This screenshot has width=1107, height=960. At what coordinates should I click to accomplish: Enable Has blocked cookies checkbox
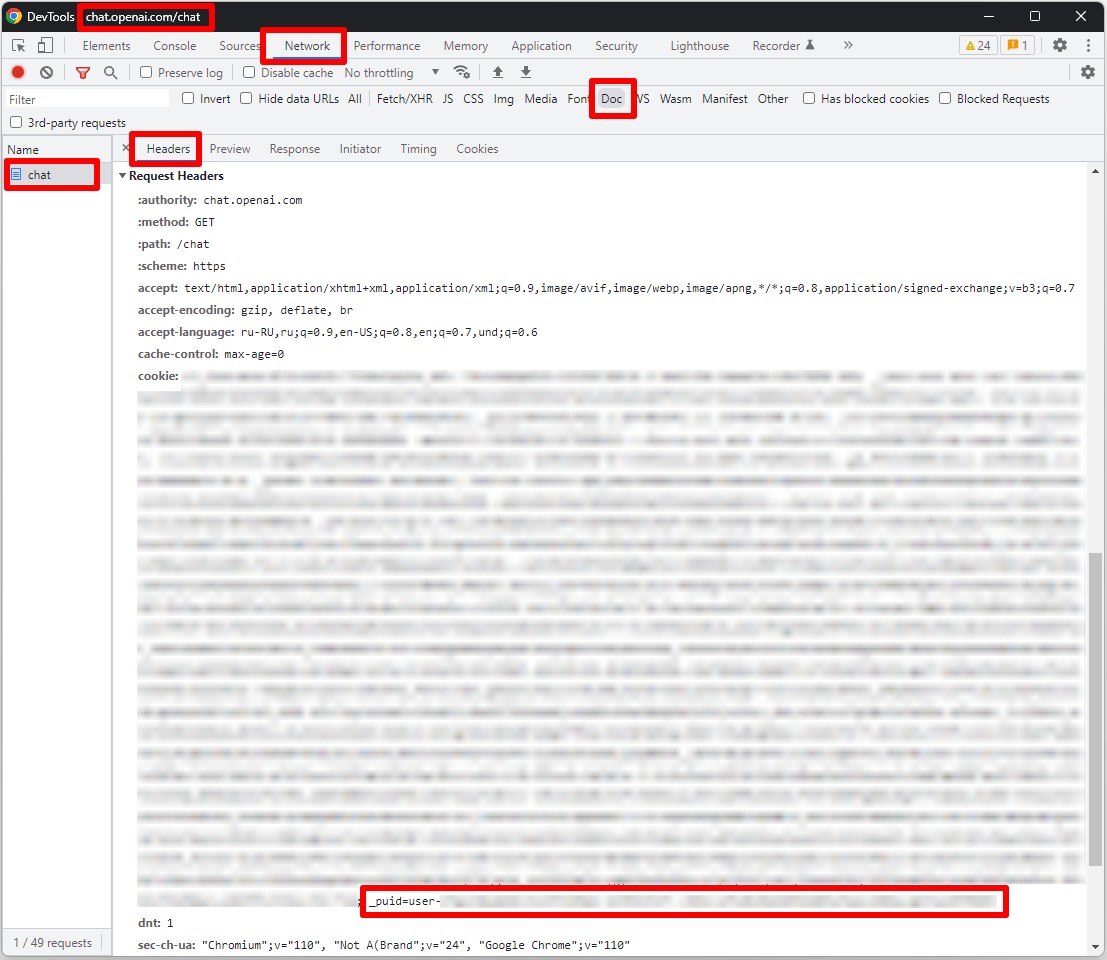point(809,98)
